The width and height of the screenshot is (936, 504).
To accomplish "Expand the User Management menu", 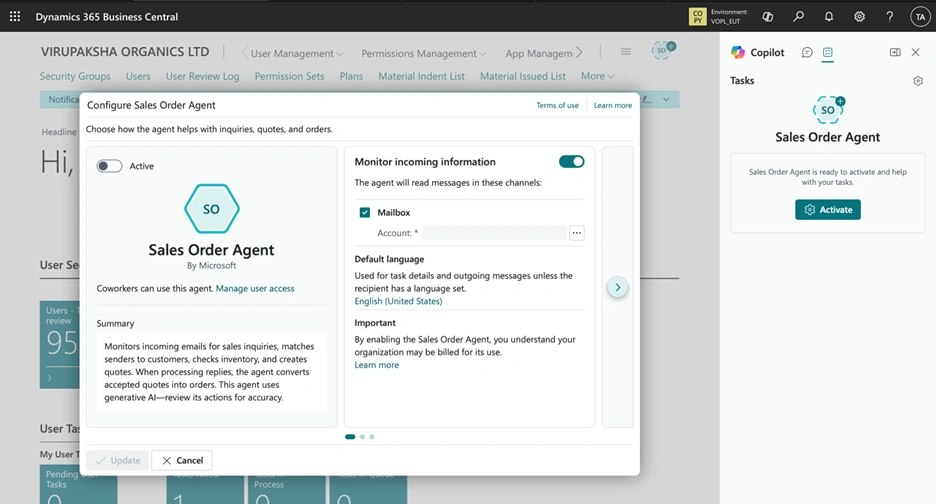I will (x=296, y=53).
